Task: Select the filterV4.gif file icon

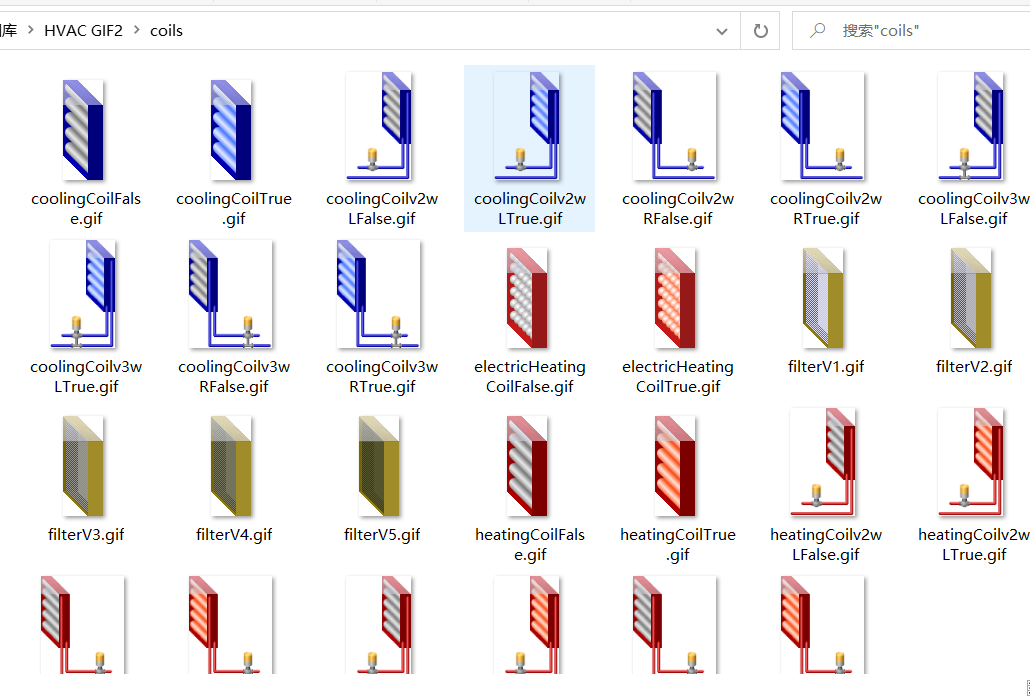Action: pos(231,466)
